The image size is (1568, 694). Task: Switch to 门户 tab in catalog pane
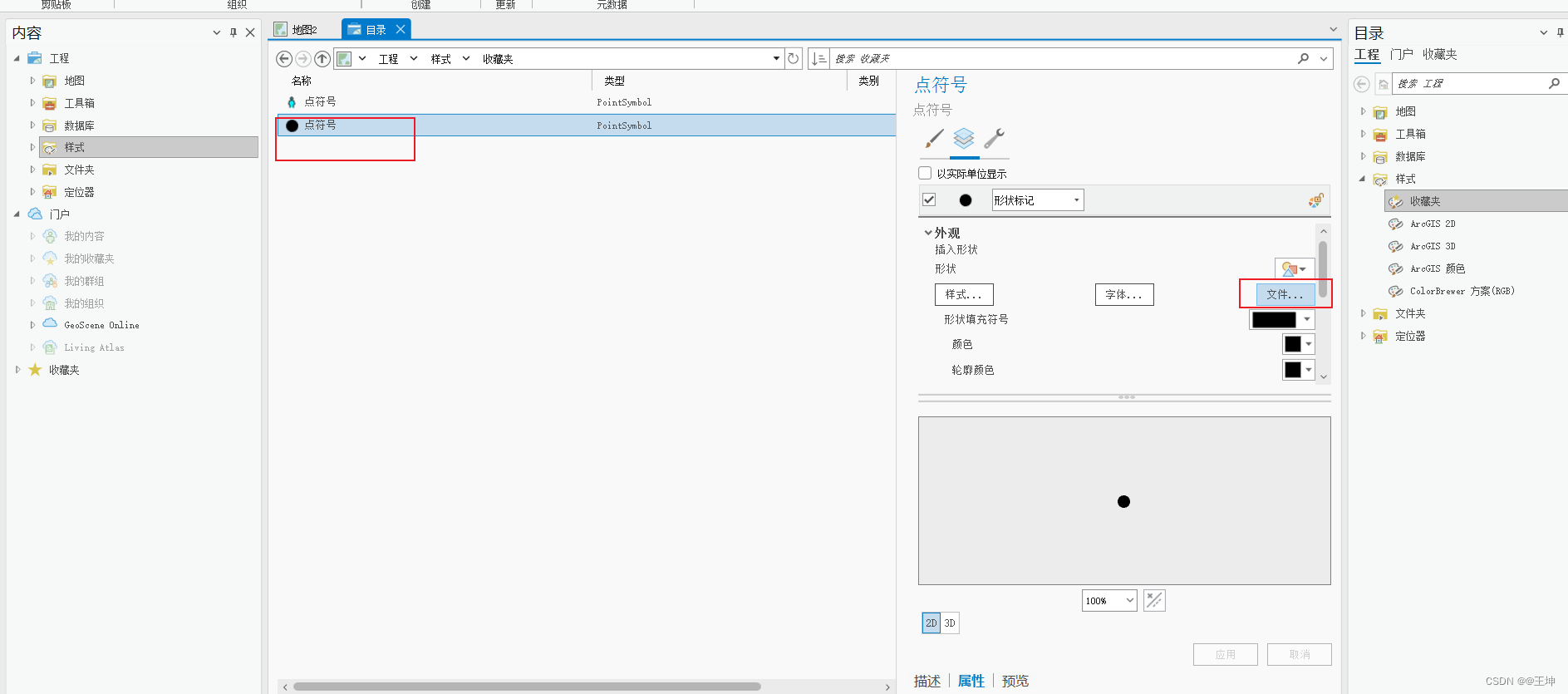point(1401,54)
